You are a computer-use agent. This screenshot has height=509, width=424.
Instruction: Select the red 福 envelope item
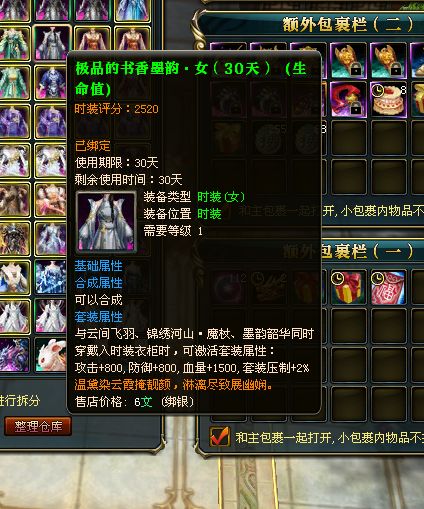389,287
